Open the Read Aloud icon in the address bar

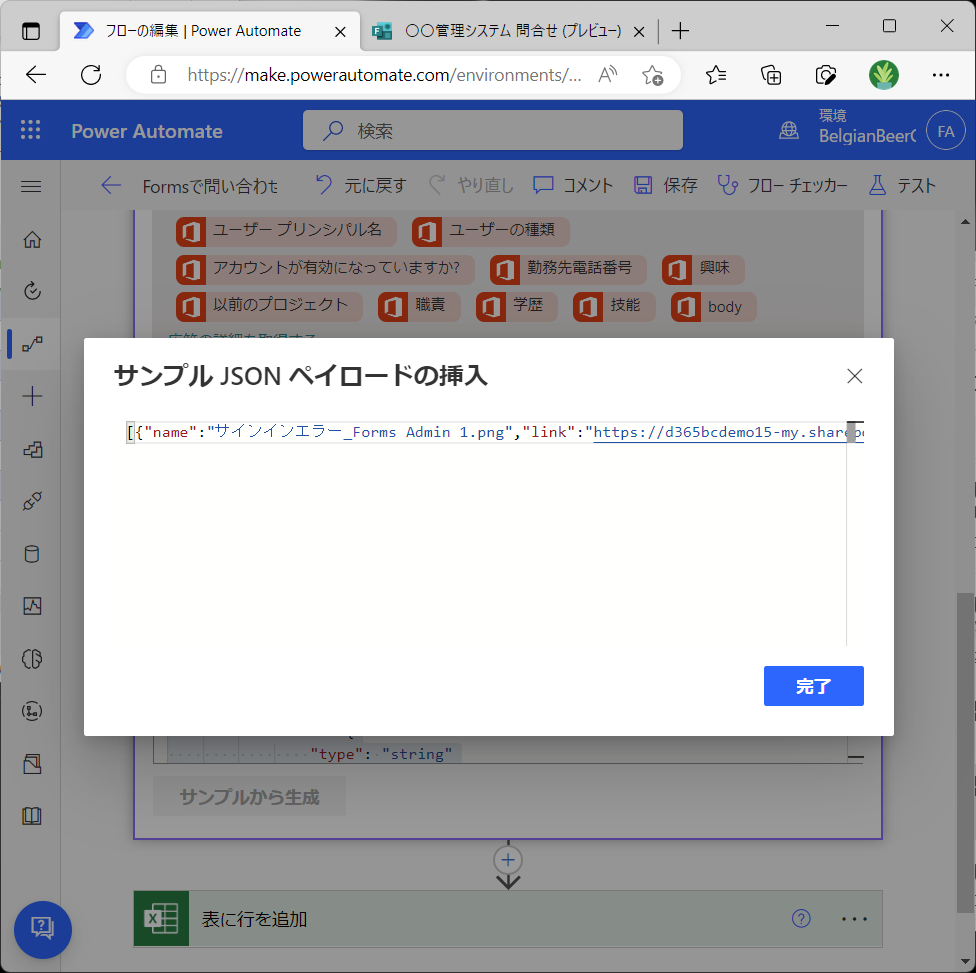pos(608,75)
